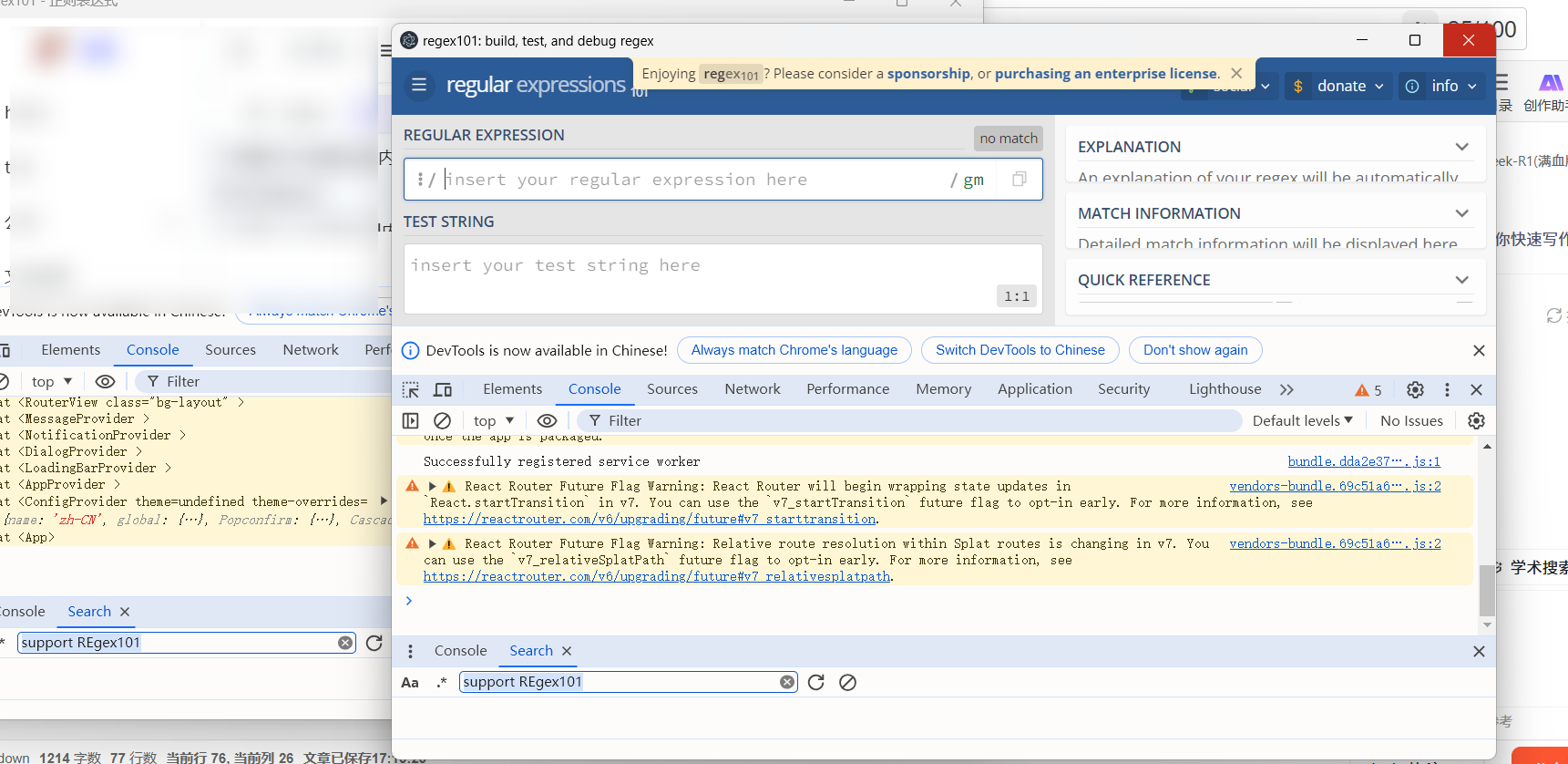This screenshot has width=1568, height=764.
Task: Show more DevTools tabs with double chevron
Action: click(1286, 390)
